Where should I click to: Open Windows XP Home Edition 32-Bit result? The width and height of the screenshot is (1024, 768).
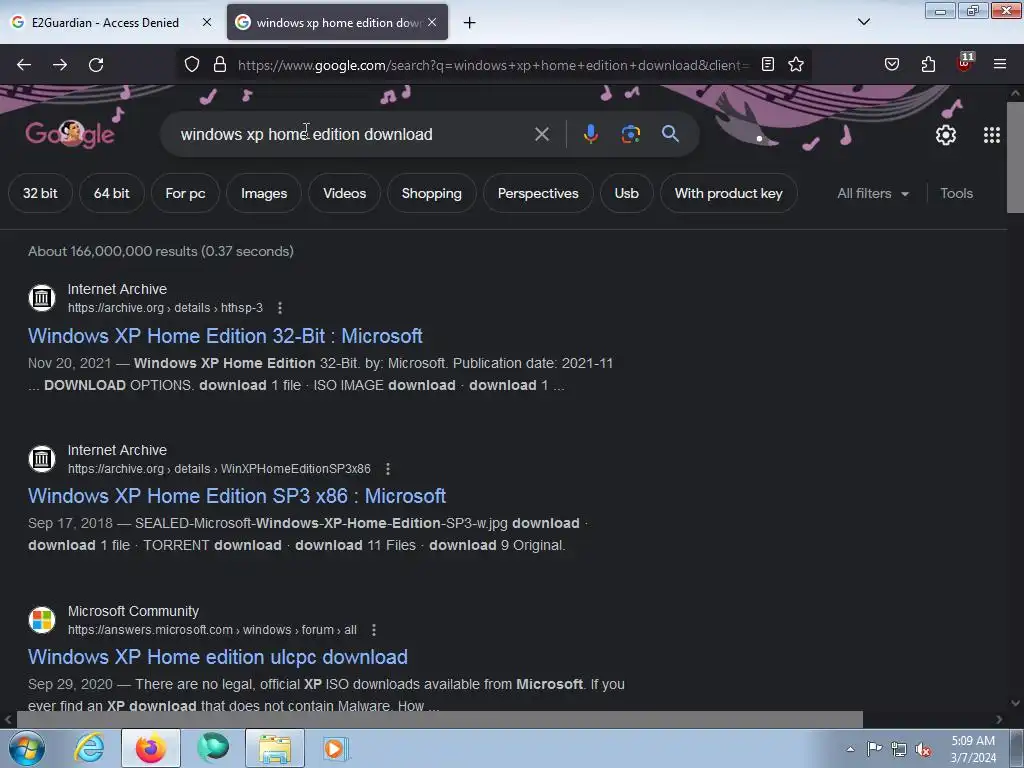(225, 336)
